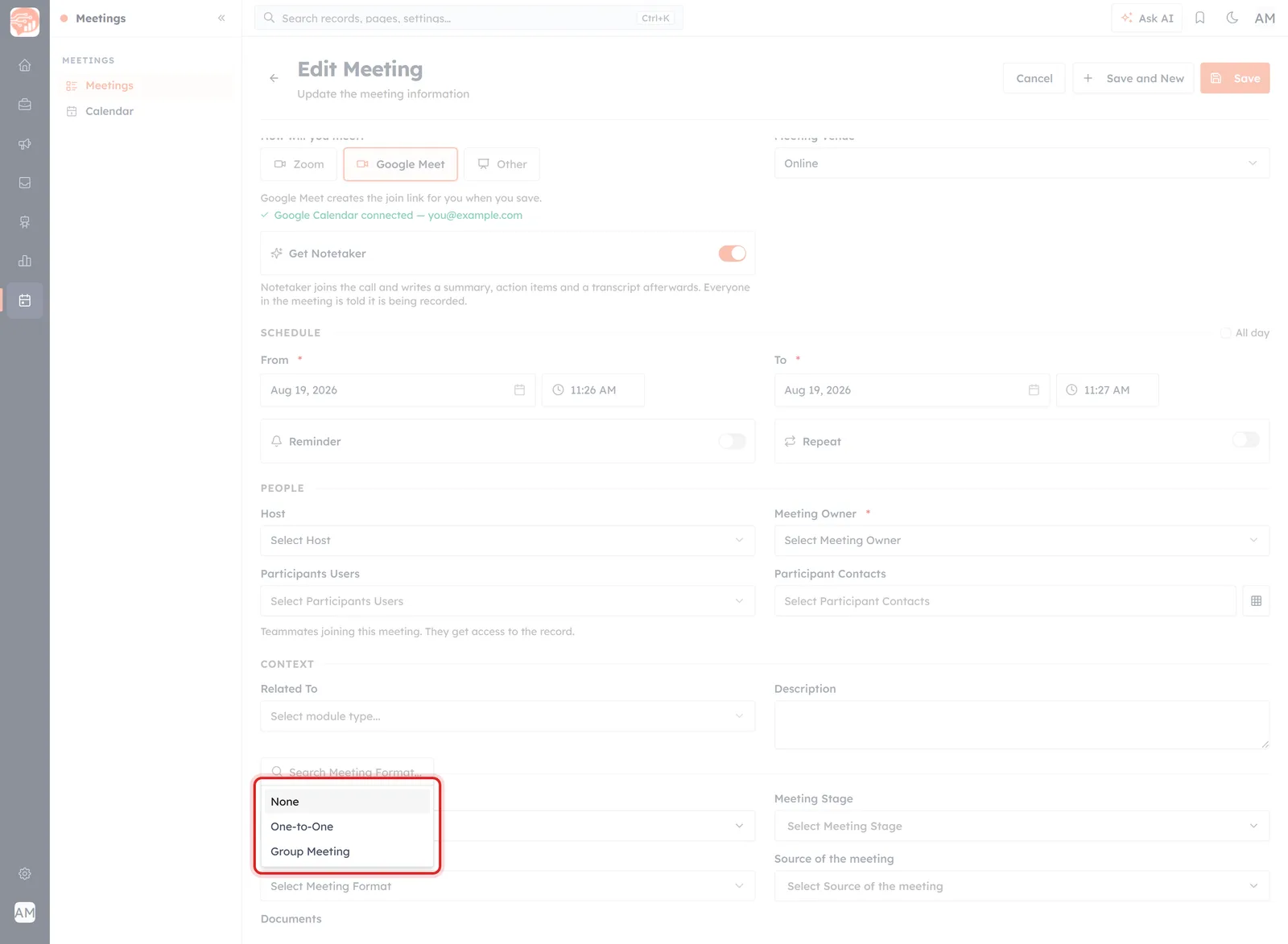1288x944 pixels.
Task: Open the settings gear in the left rail
Action: point(25,873)
